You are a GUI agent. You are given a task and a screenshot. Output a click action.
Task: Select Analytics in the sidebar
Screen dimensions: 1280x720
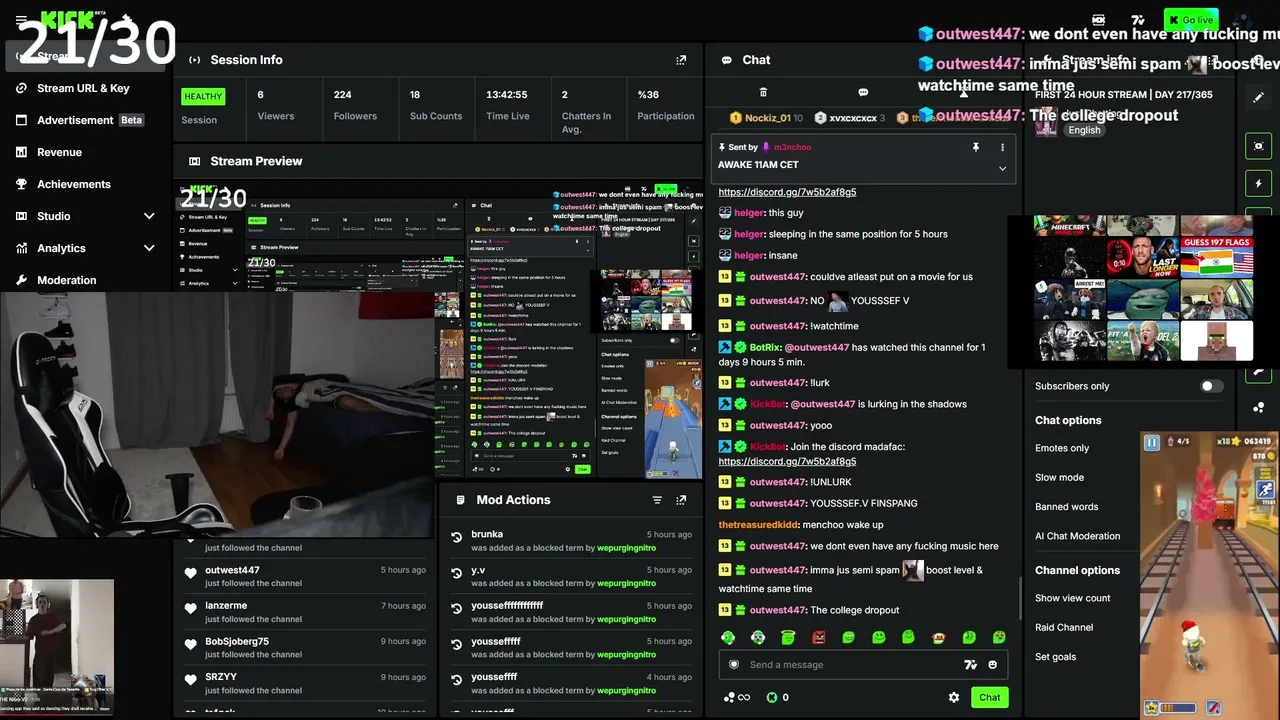click(x=62, y=248)
